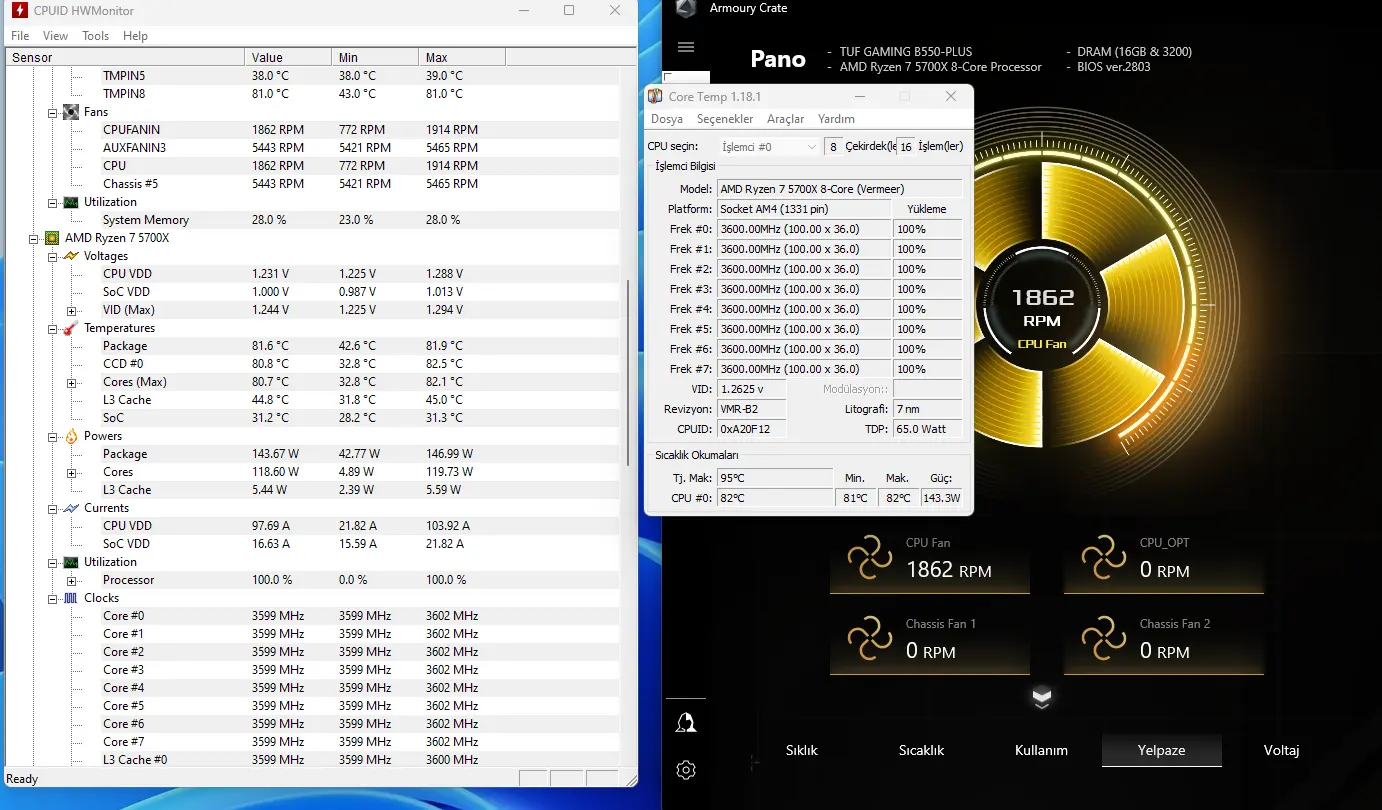Open the File menu in HWMonitor
The width and height of the screenshot is (1382, 810).
coord(20,36)
